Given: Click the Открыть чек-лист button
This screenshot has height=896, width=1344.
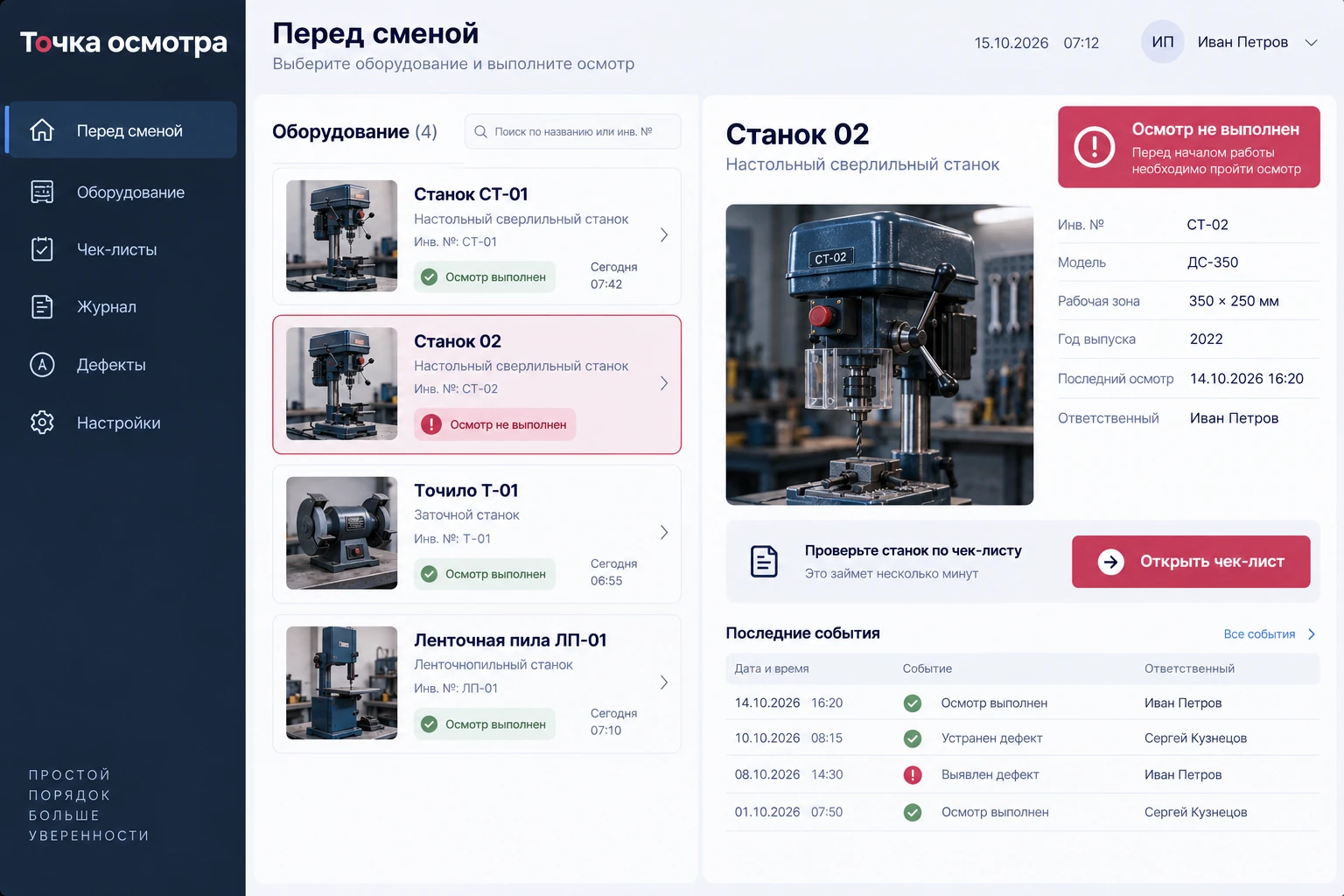Looking at the screenshot, I should pos(1191,562).
